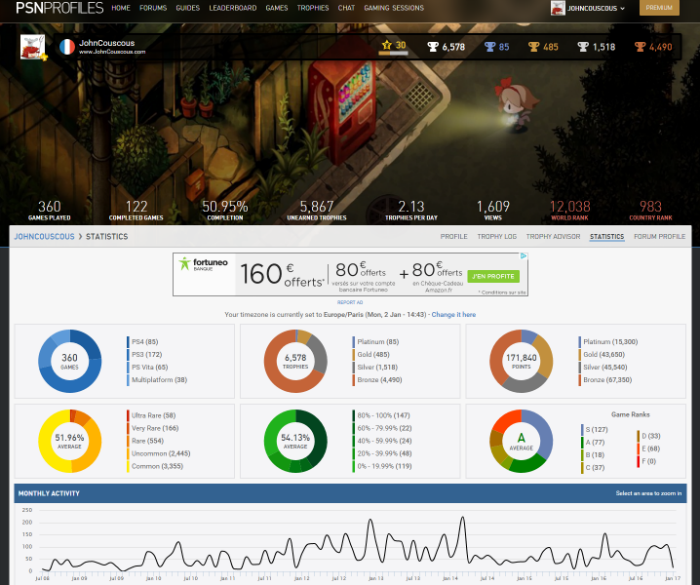Click the 50.95% Completion stat
Image resolution: width=700 pixels, height=585 pixels.
225,210
